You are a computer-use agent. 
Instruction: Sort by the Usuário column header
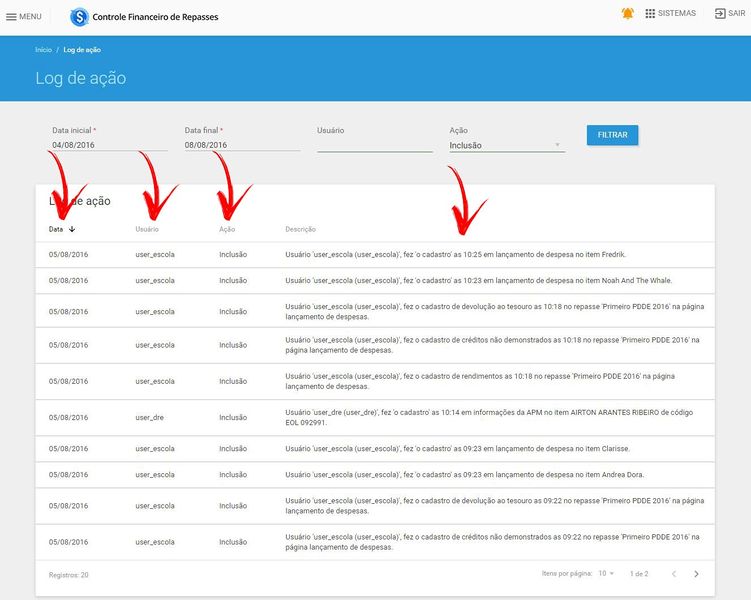(x=147, y=229)
